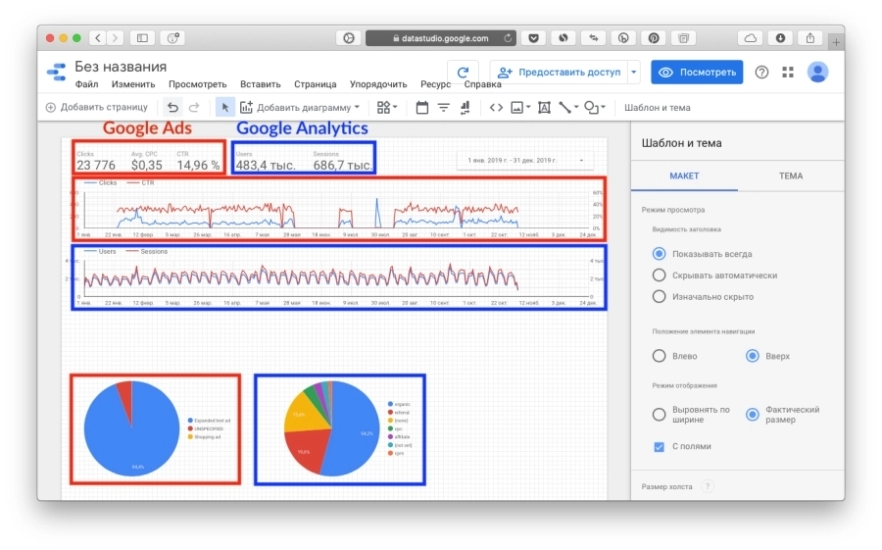Open a new Safari tab
Viewport: 882px width, 550px height.
(836, 42)
